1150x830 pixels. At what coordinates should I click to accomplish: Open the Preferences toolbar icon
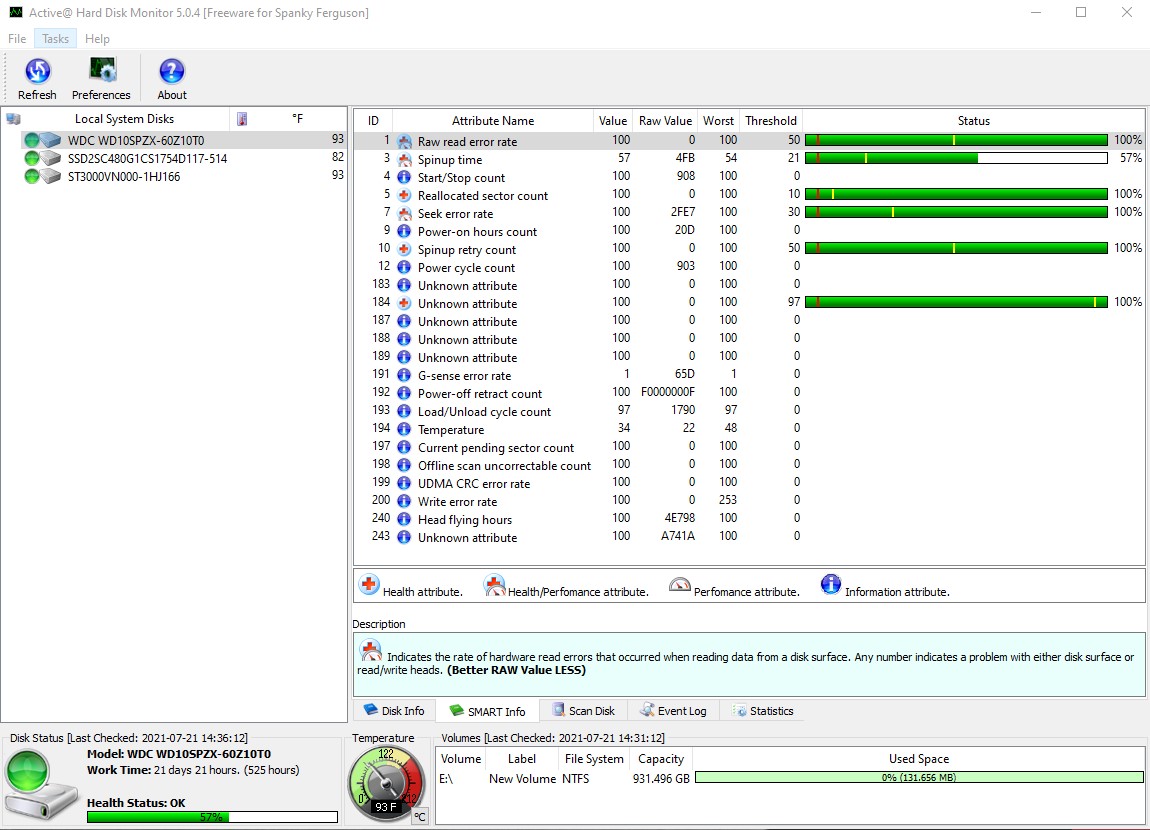pos(101,72)
